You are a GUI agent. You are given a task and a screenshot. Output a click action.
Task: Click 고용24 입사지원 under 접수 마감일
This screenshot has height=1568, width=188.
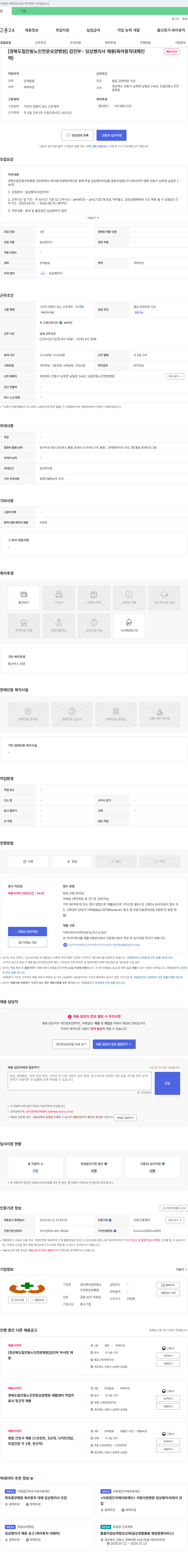tap(27, 931)
